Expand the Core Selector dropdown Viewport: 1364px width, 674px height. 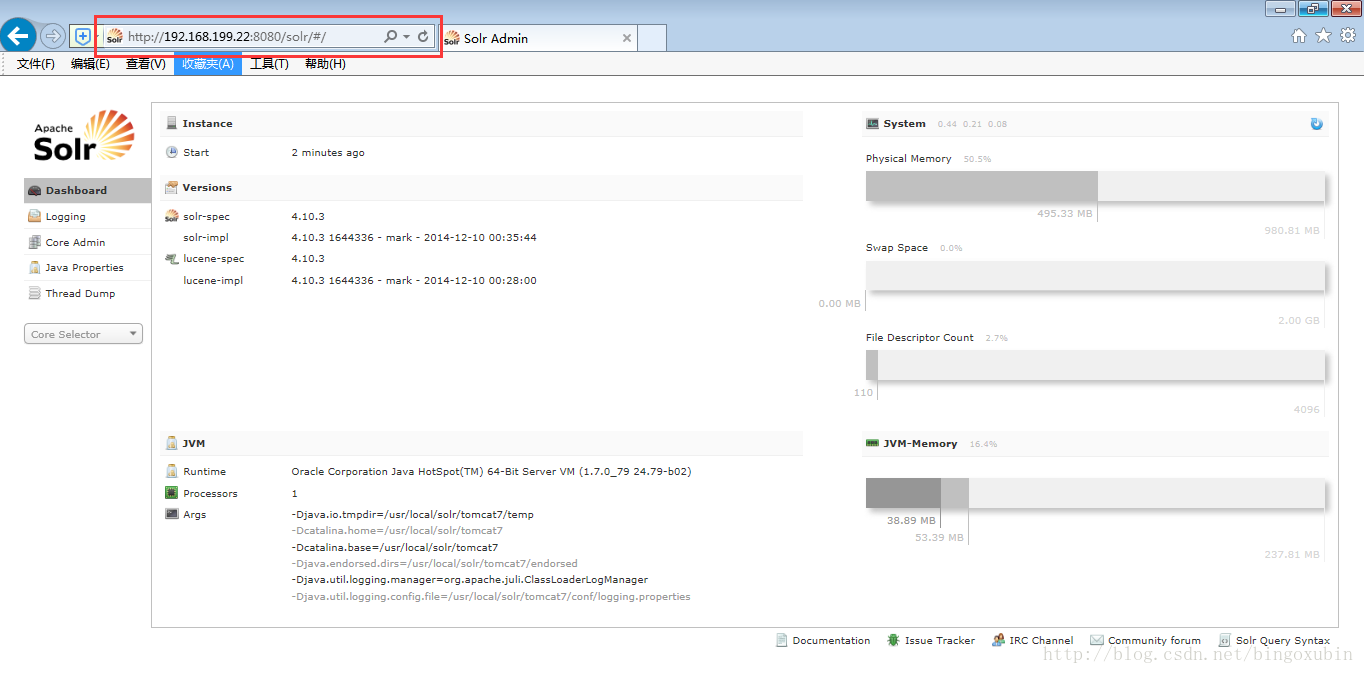pyautogui.click(x=83, y=334)
